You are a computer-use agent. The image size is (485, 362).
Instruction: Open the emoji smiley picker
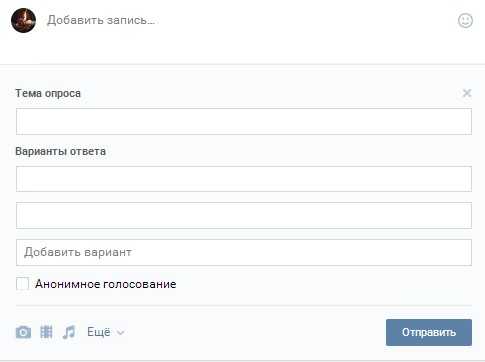[465, 20]
